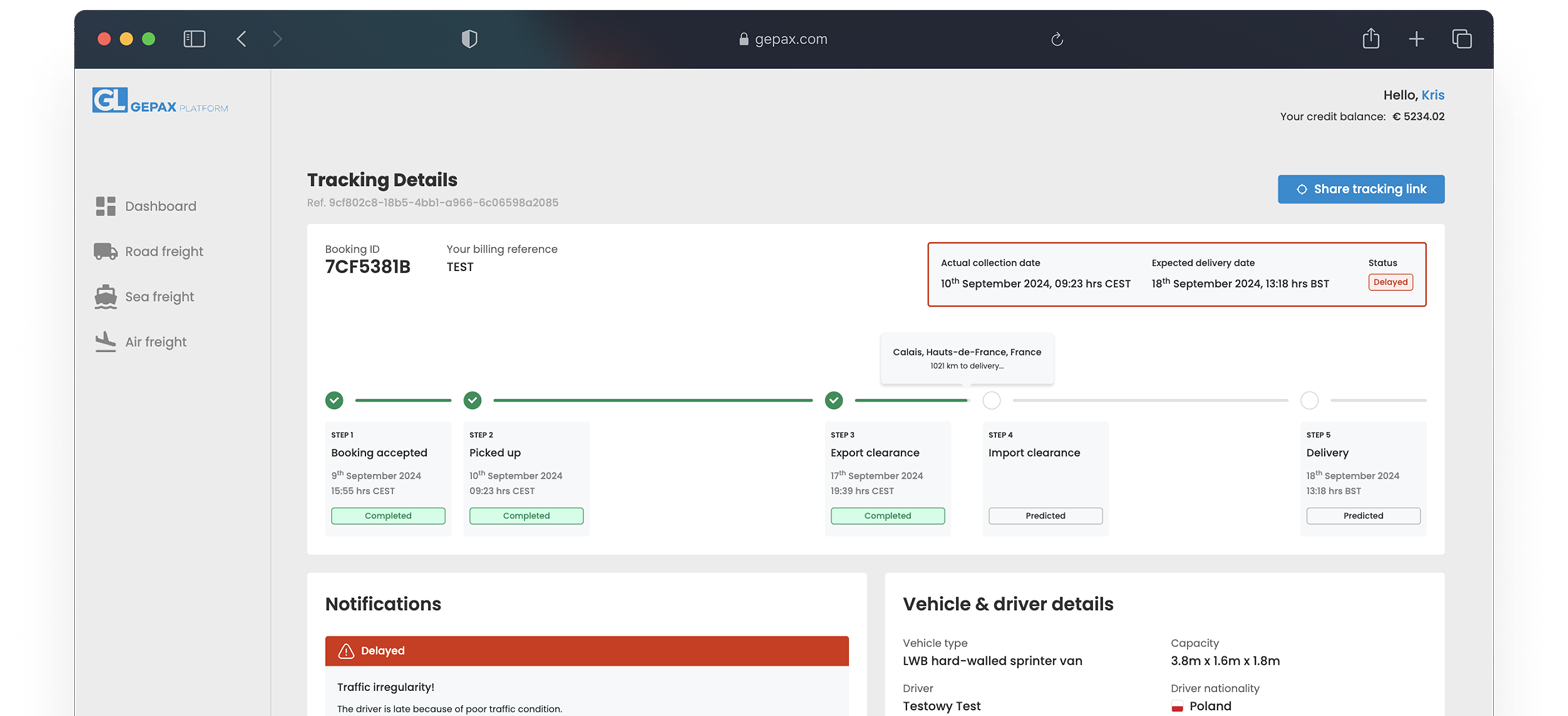Click the Step 1 green checkmark circle

334,400
